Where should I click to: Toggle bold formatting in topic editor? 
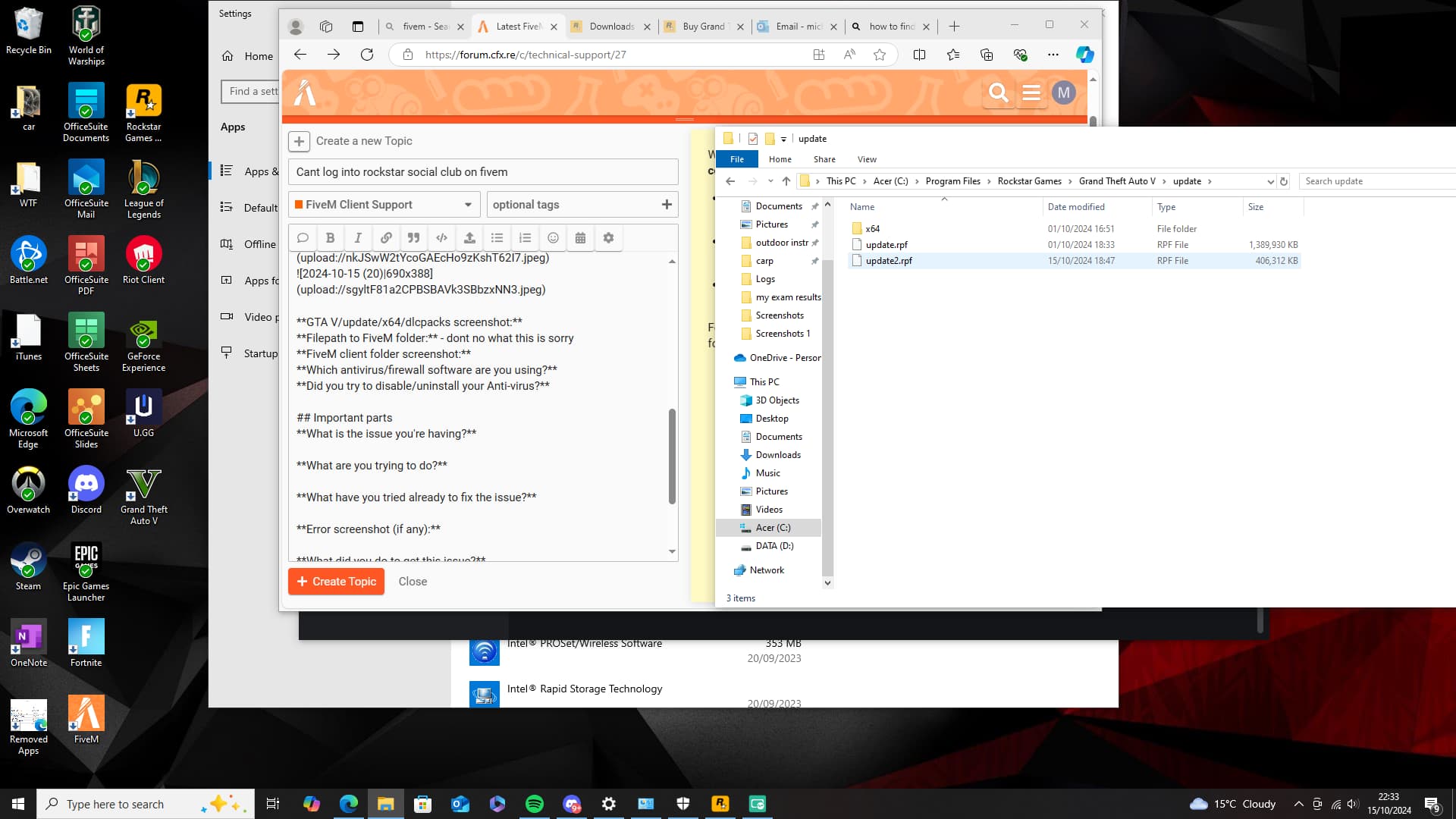pos(330,238)
